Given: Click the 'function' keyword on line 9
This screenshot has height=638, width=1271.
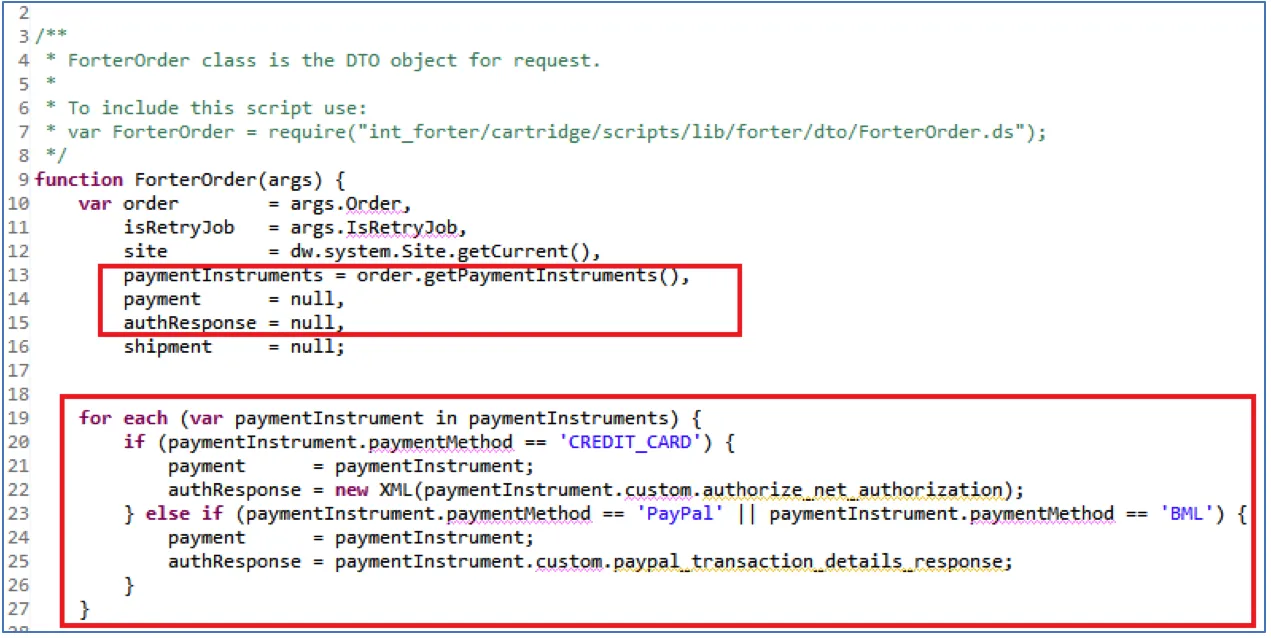Looking at the screenshot, I should click(x=79, y=180).
